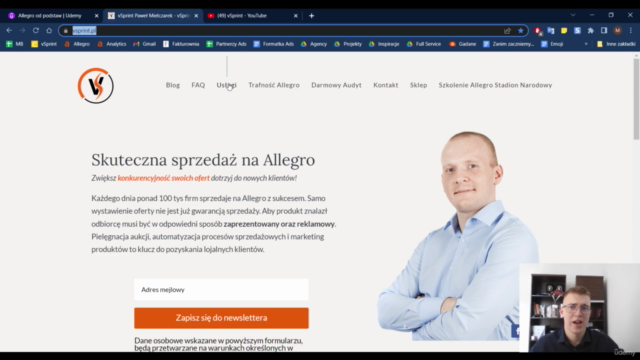640x360 pixels.
Task: Reload the current page
Action: point(36,31)
